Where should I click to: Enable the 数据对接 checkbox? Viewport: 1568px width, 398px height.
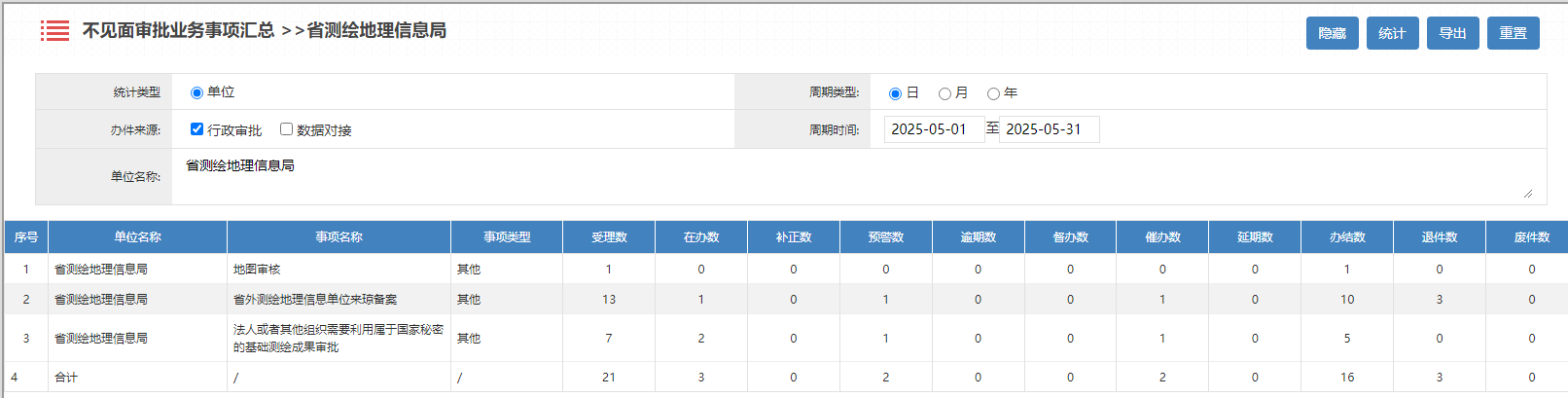(286, 129)
